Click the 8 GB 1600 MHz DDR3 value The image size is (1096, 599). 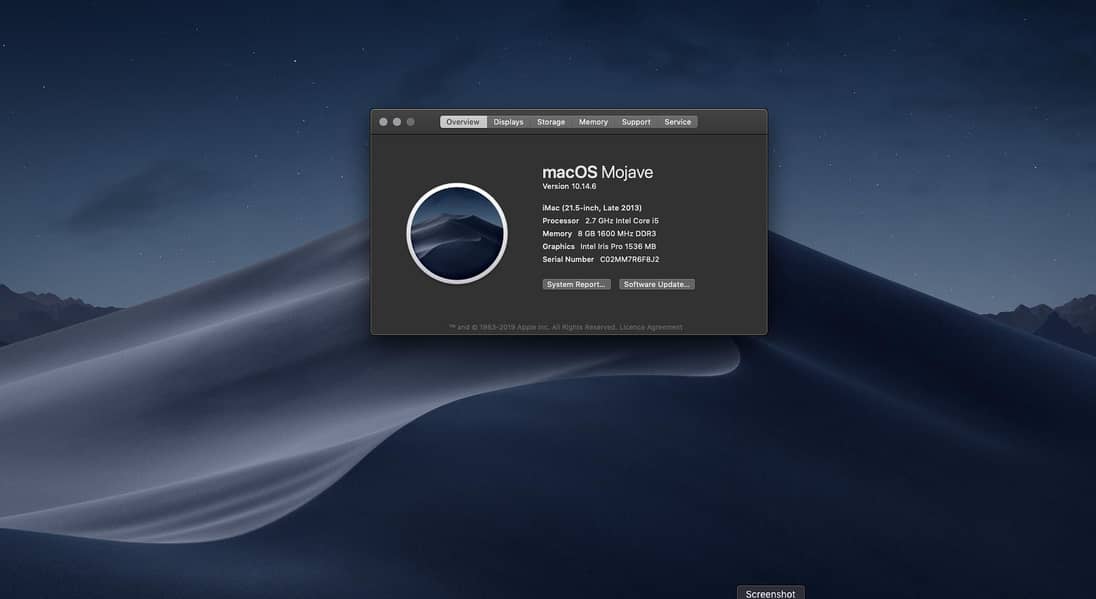click(616, 233)
